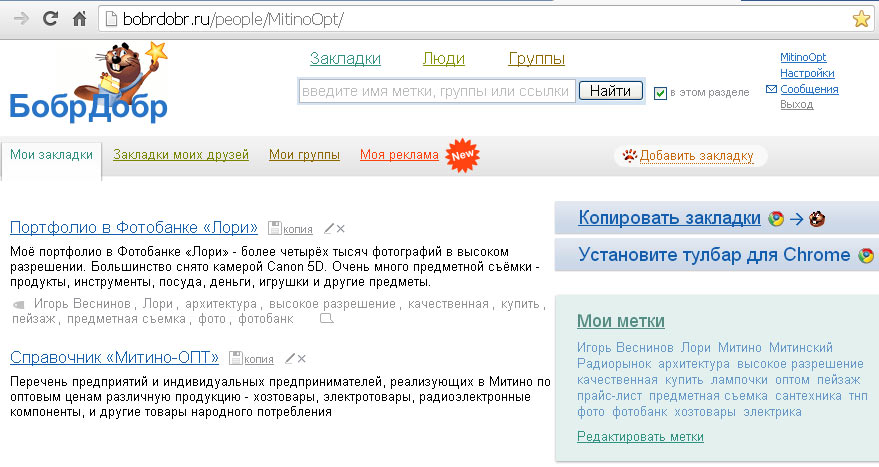The width and height of the screenshot is (879, 467).
Task: Click 'тнп' tag in Мои метки
Action: (858, 396)
